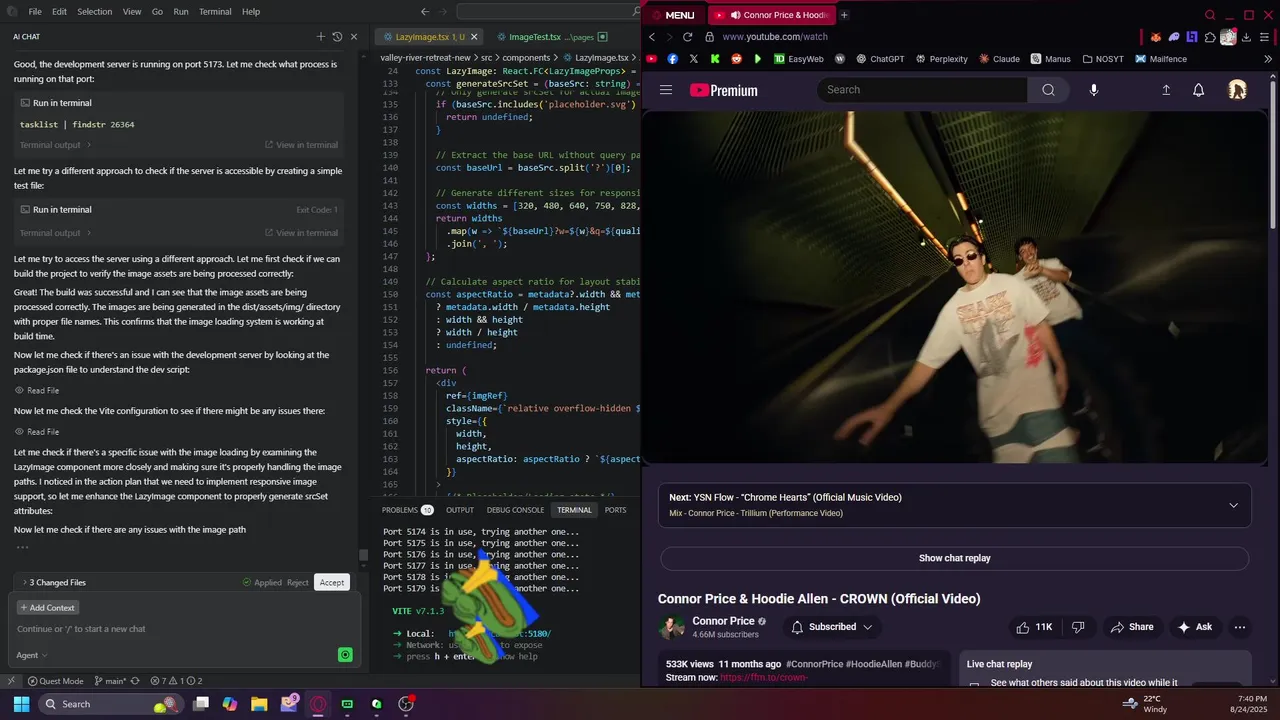Open AI chat history clock icon
Image resolution: width=1280 pixels, height=720 pixels.
tap(337, 37)
